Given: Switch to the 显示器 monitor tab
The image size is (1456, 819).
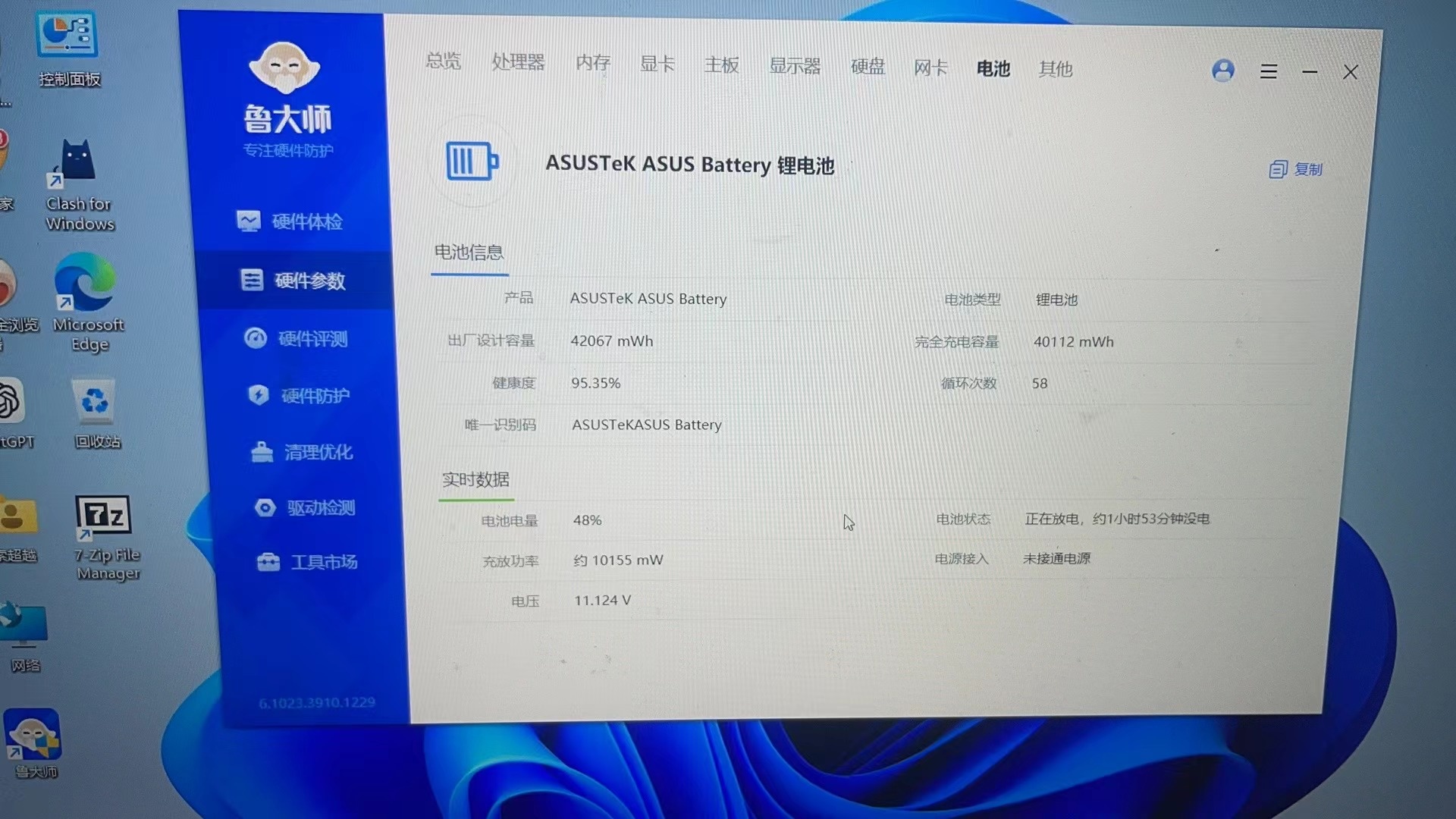Looking at the screenshot, I should tap(795, 66).
